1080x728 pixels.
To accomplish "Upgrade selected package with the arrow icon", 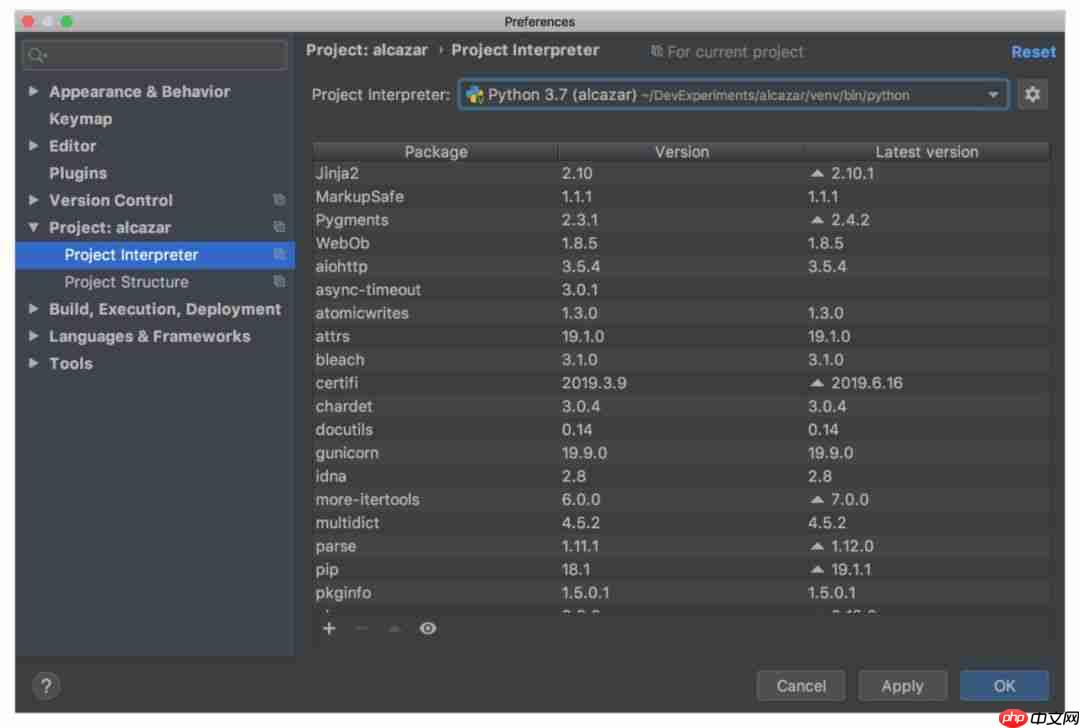I will coord(394,629).
